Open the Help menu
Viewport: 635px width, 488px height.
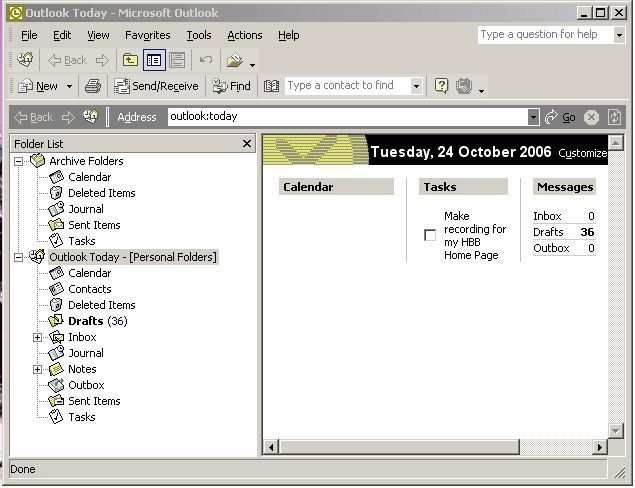coord(289,36)
